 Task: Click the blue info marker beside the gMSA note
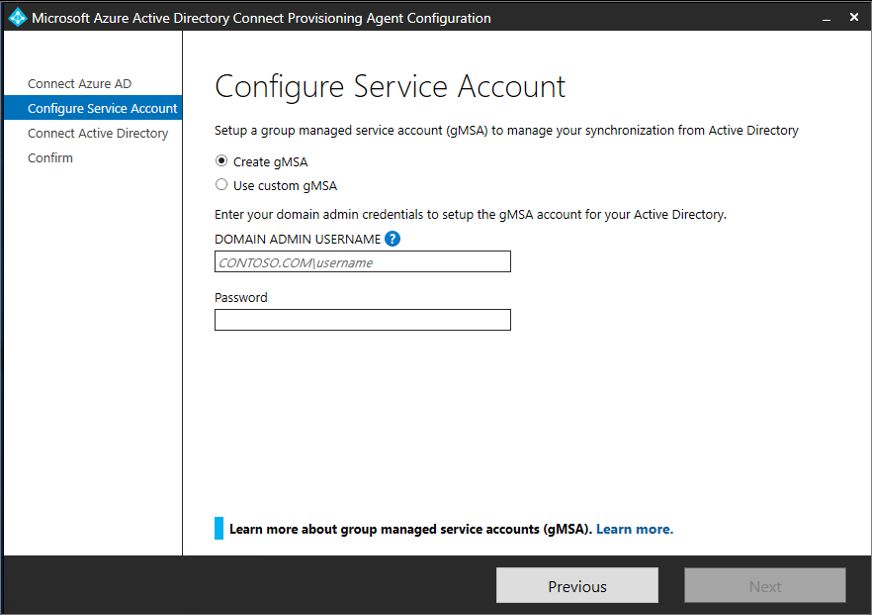point(219,529)
